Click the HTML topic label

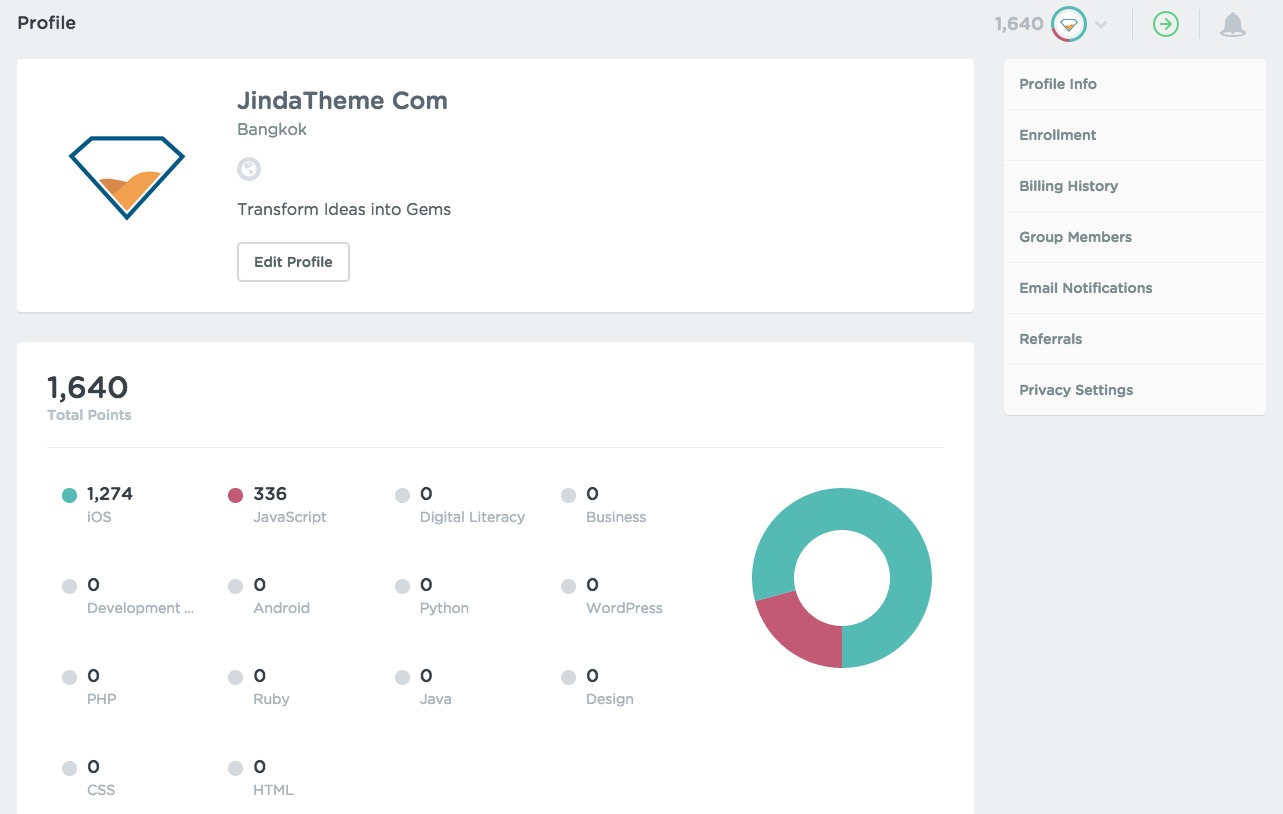274,790
